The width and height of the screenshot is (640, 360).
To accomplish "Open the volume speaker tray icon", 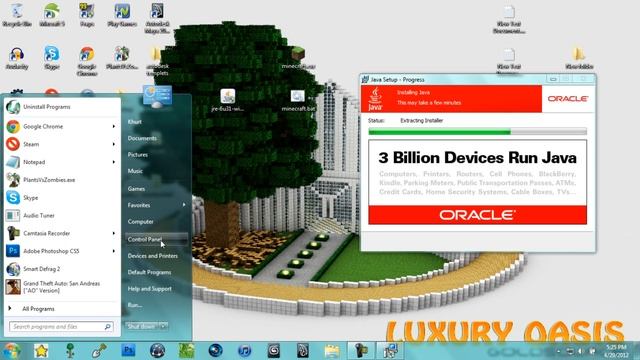I will (580, 351).
